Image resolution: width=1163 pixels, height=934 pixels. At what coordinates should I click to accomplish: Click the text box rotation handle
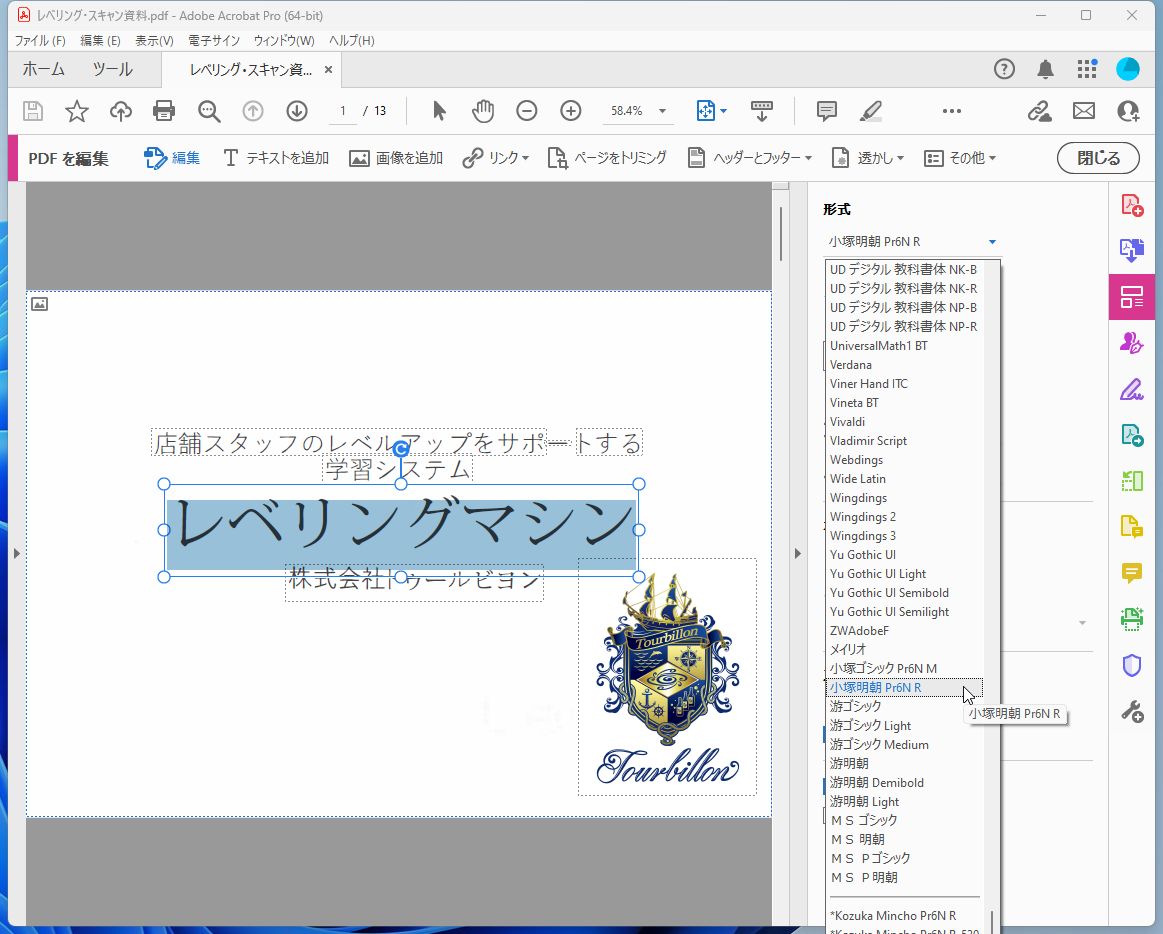click(401, 449)
